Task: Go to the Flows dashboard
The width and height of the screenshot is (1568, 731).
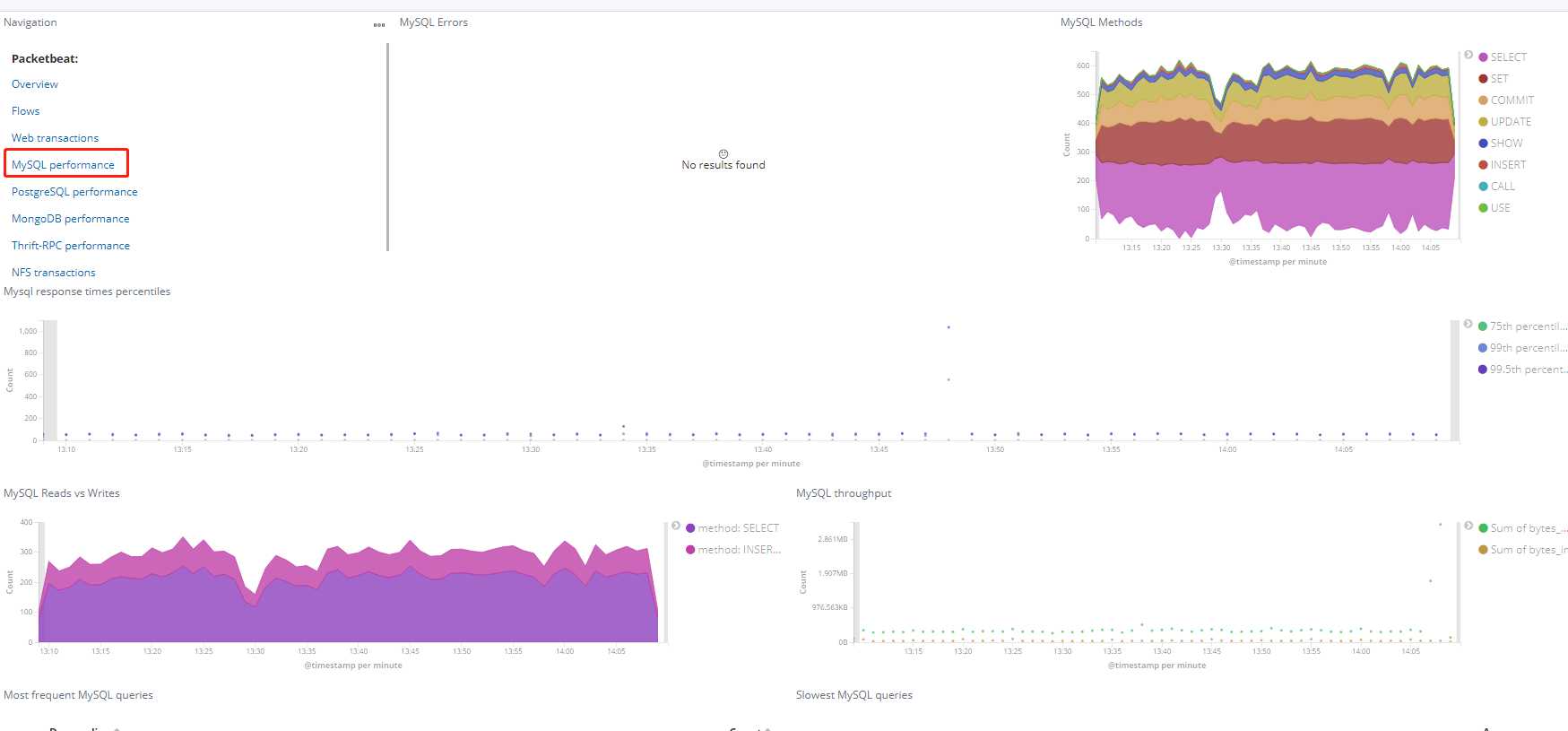Action: coord(26,111)
